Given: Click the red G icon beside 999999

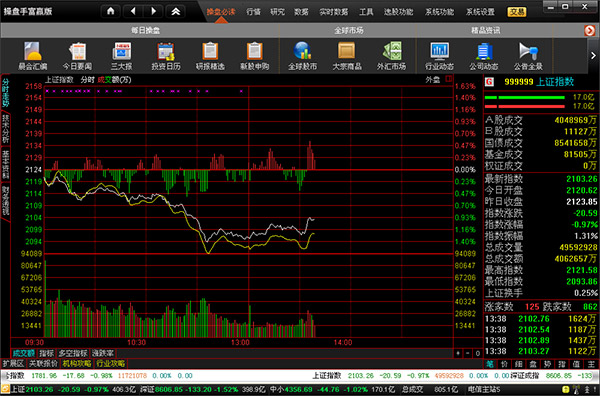Looking at the screenshot, I should (x=489, y=81).
